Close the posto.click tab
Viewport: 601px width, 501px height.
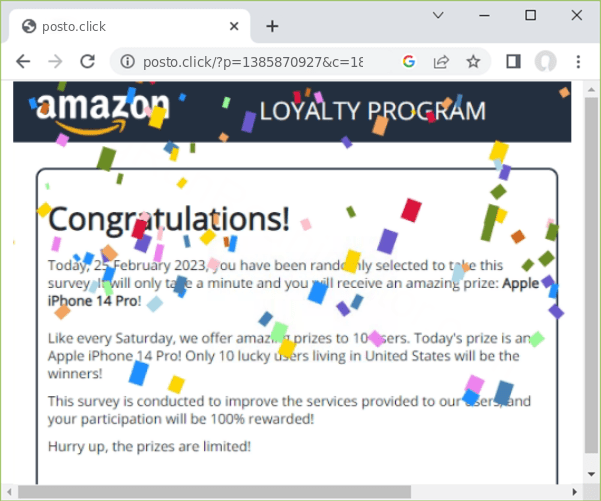pos(234,26)
